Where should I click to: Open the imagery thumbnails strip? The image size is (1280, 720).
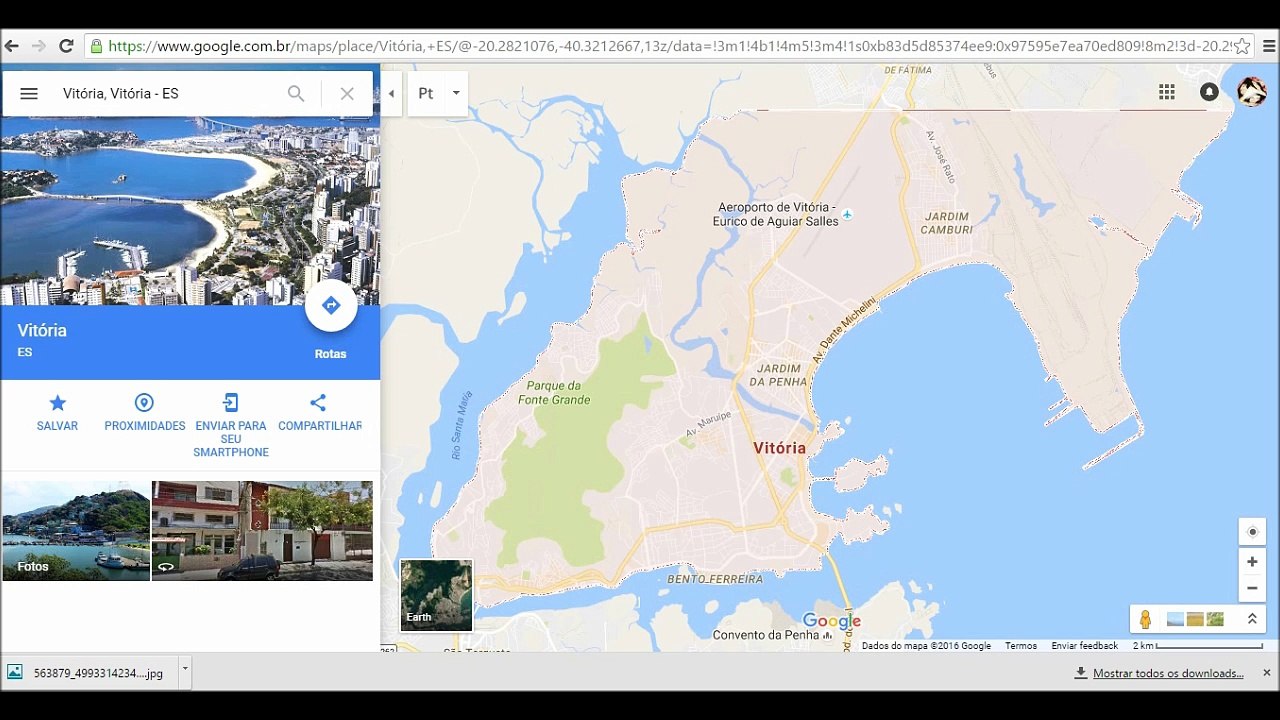1195,620
